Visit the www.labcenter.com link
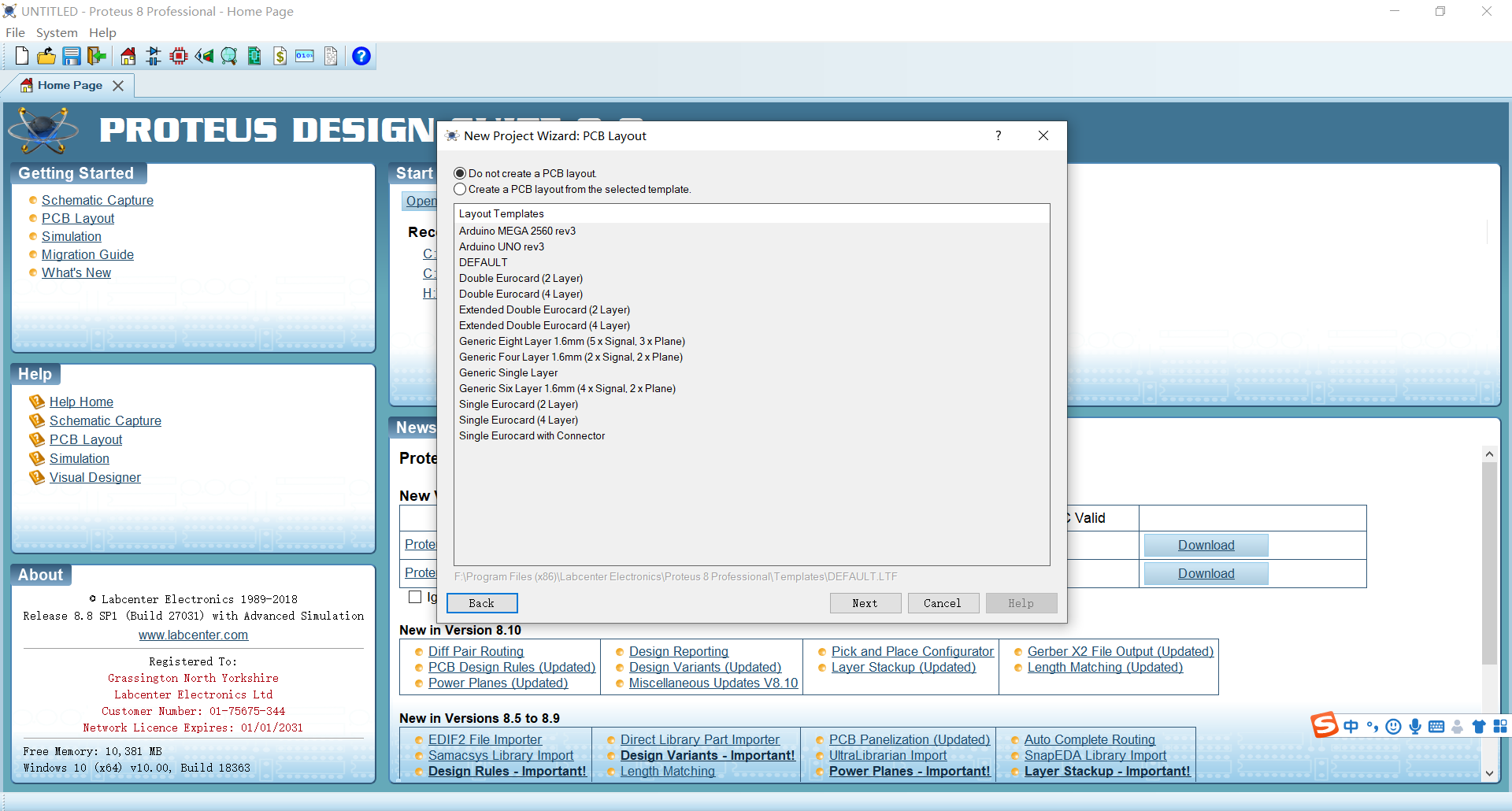 [193, 635]
